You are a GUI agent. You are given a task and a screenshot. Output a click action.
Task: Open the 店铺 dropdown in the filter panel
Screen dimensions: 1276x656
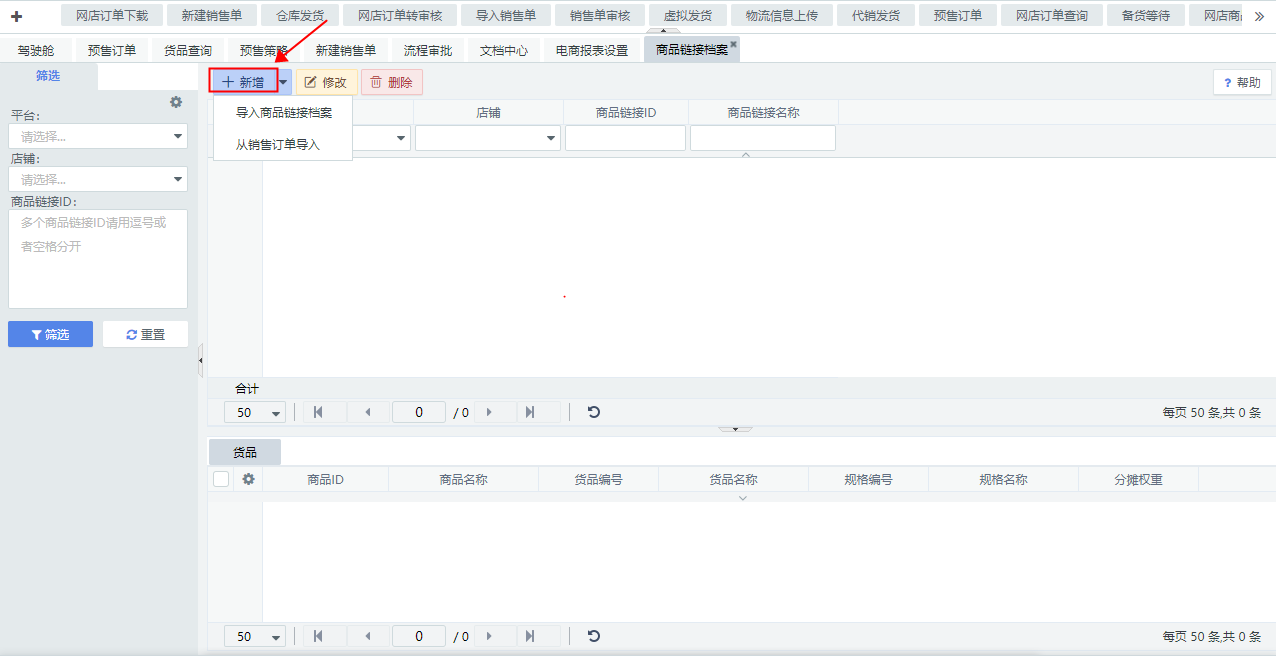point(98,179)
